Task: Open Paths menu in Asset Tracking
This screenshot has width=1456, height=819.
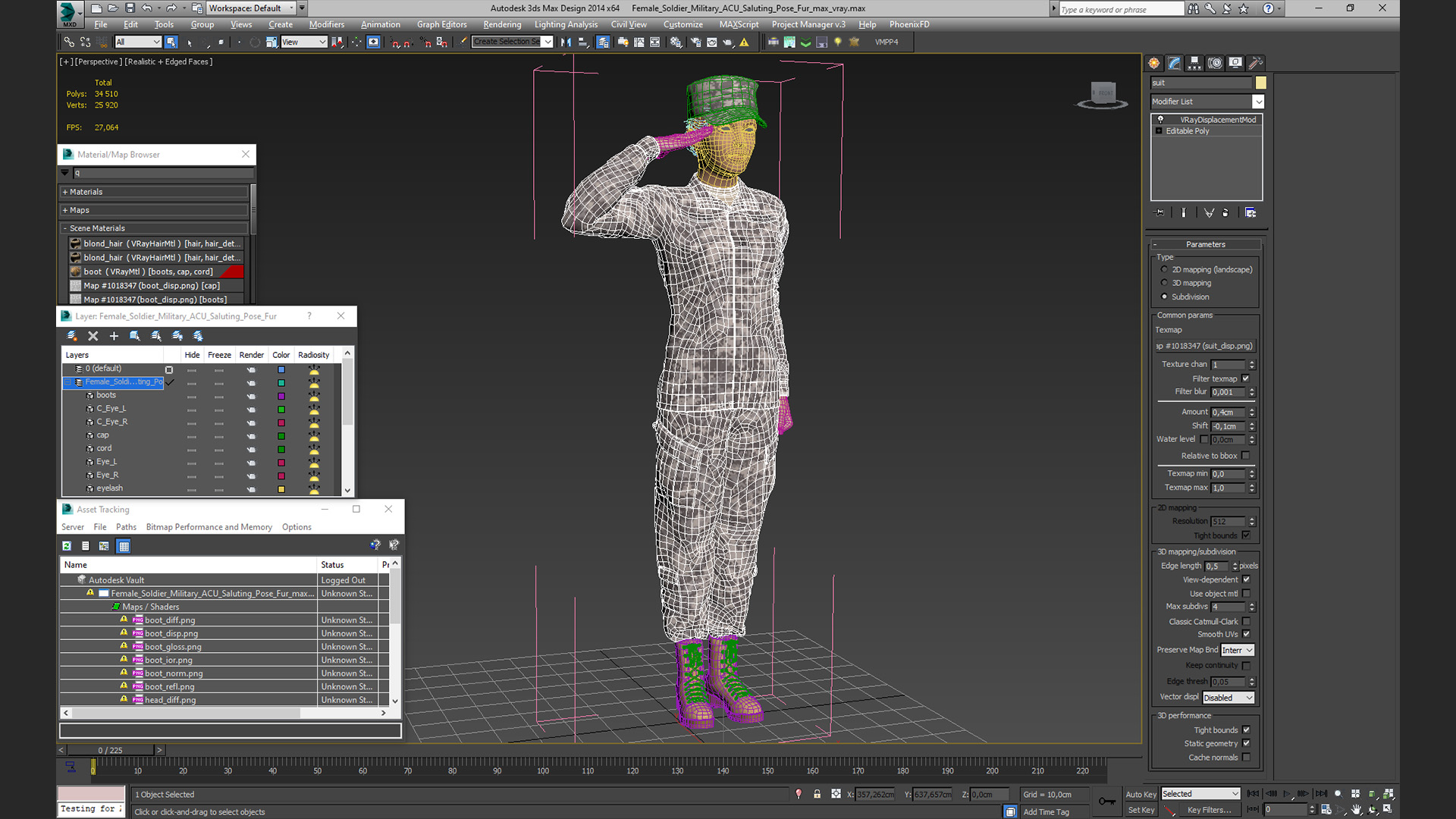Action: 126,527
